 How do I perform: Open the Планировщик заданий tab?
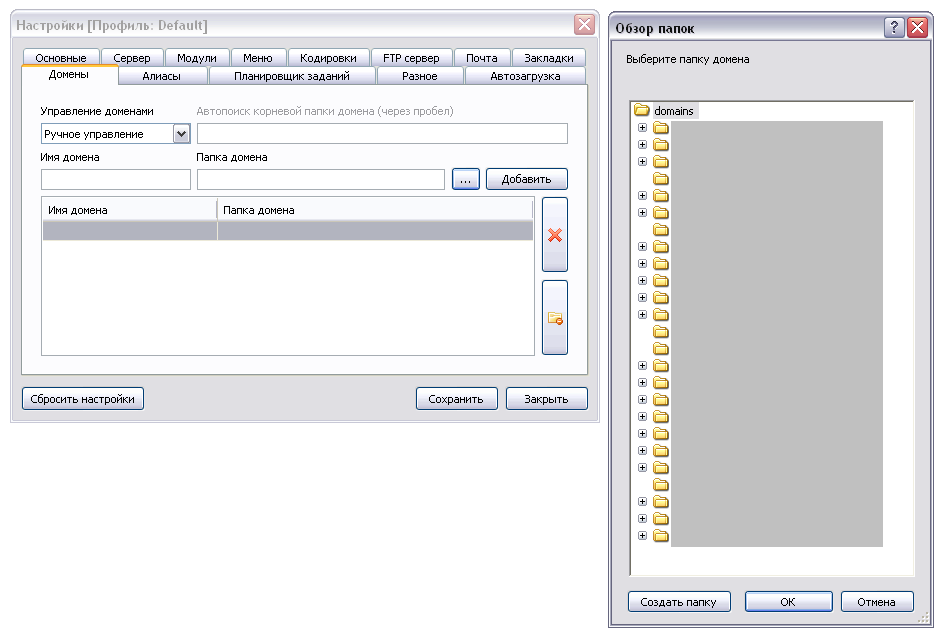[292, 76]
